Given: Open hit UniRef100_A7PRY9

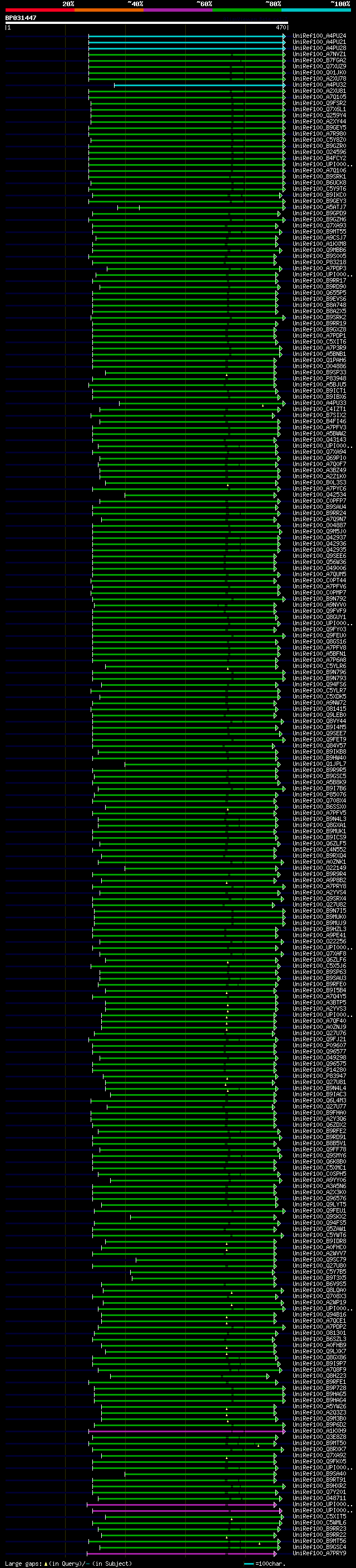Looking at the screenshot, I should 319,1553.
